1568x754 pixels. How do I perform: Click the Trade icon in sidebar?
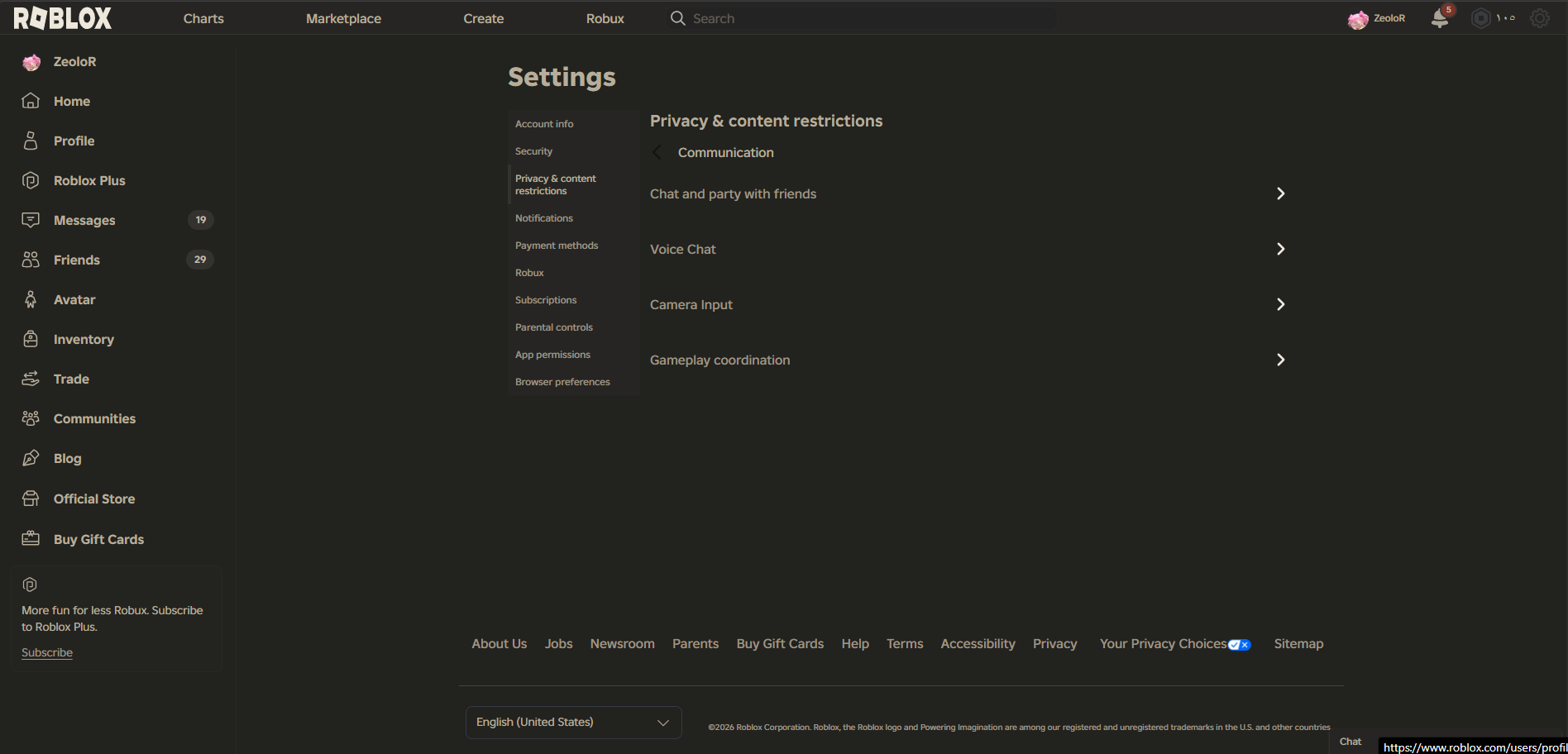[31, 379]
